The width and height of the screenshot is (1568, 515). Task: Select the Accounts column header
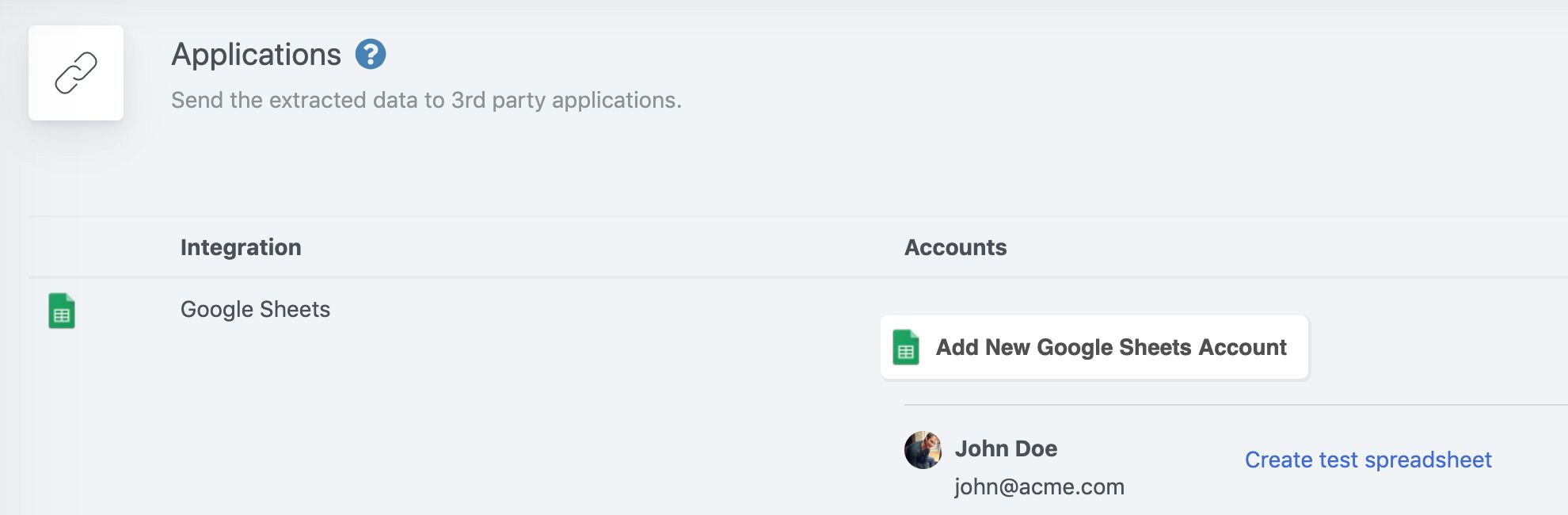click(955, 247)
